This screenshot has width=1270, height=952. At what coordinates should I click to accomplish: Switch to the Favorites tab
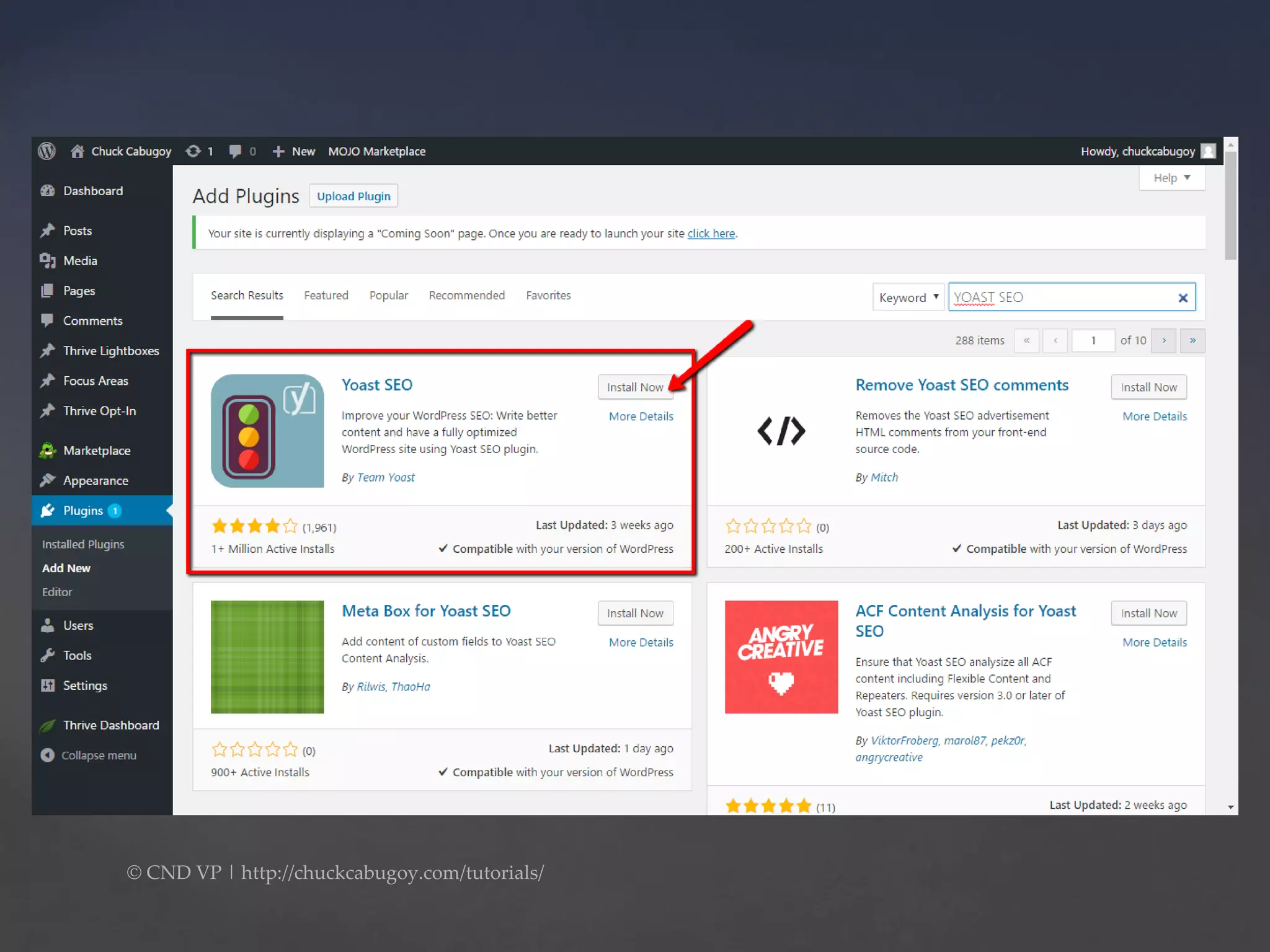[x=548, y=296]
